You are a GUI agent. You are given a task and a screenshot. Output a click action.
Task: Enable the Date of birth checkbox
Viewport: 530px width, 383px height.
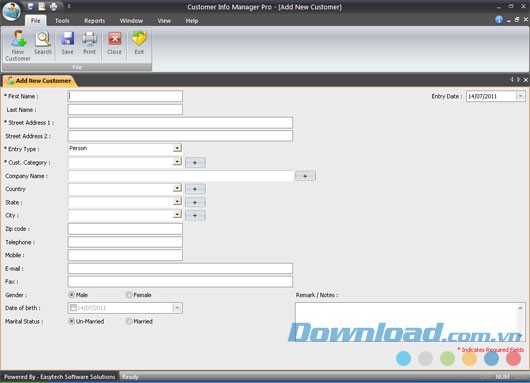73,308
